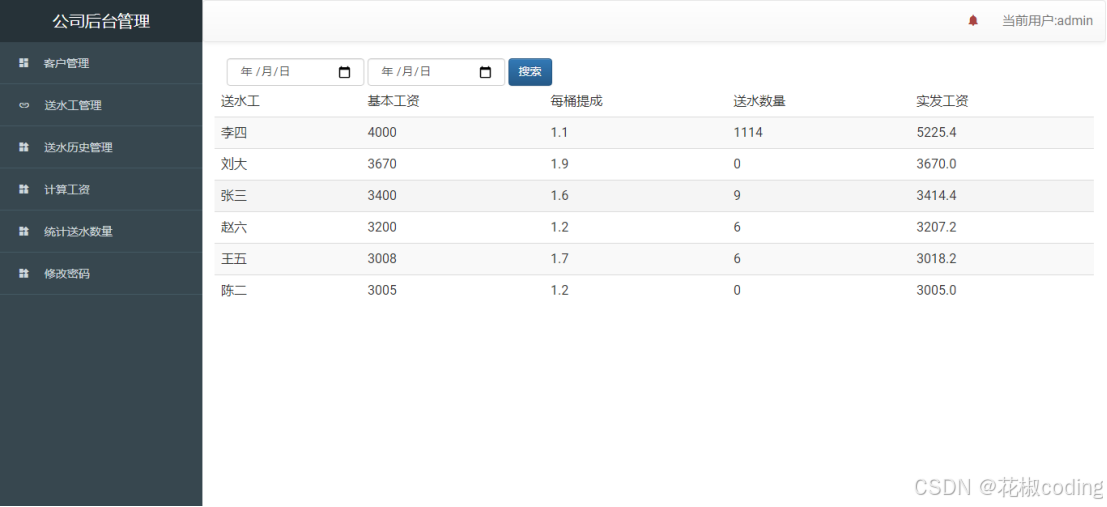Click the 每桶提成 column header
The image size is (1107, 507).
click(x=577, y=101)
